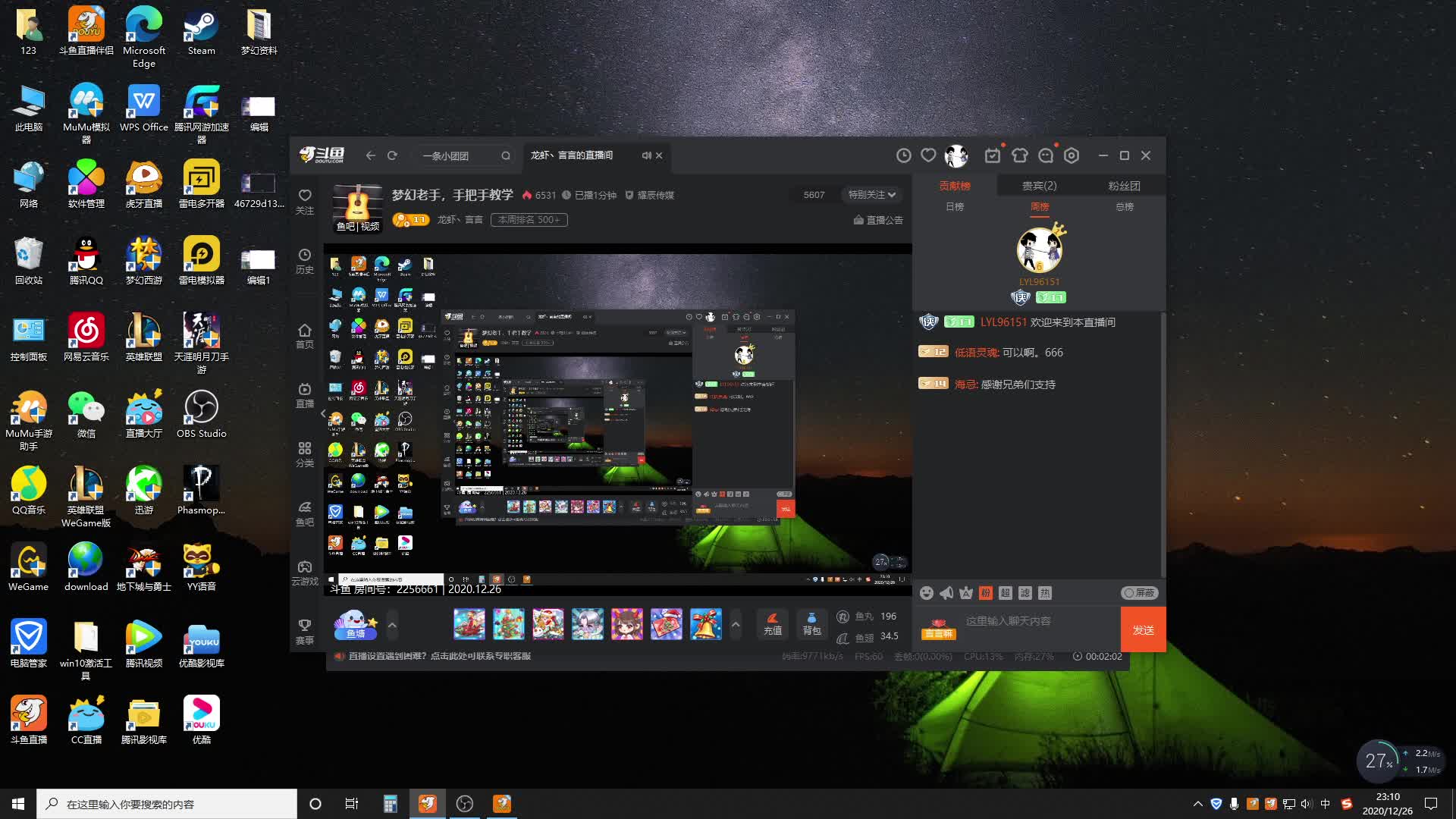The height and width of the screenshot is (819, 1456).
Task: Toggle the 热 hot filter button
Action: (1045, 593)
